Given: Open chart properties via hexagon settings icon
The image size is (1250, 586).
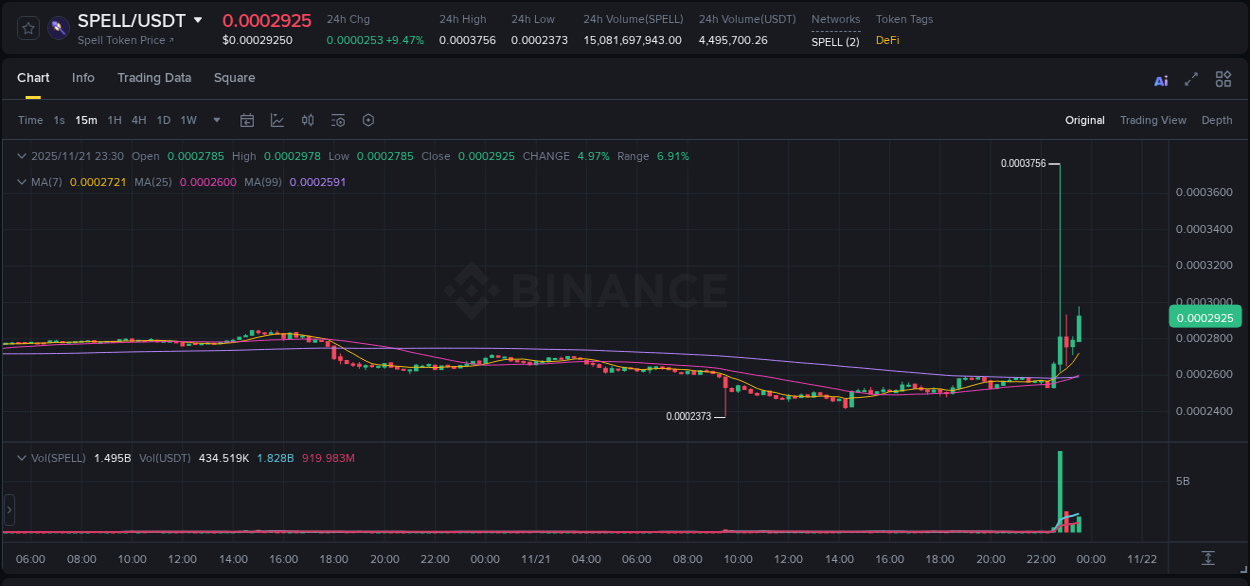Looking at the screenshot, I should click(x=368, y=120).
